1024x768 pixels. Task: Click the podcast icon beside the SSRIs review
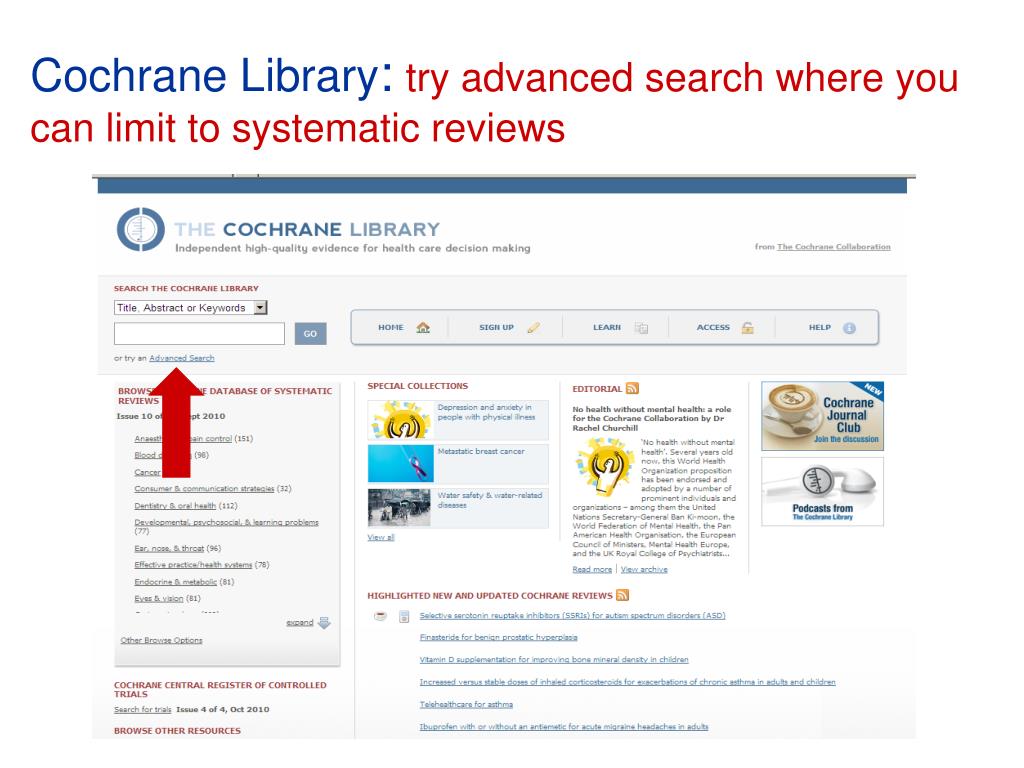[x=380, y=616]
